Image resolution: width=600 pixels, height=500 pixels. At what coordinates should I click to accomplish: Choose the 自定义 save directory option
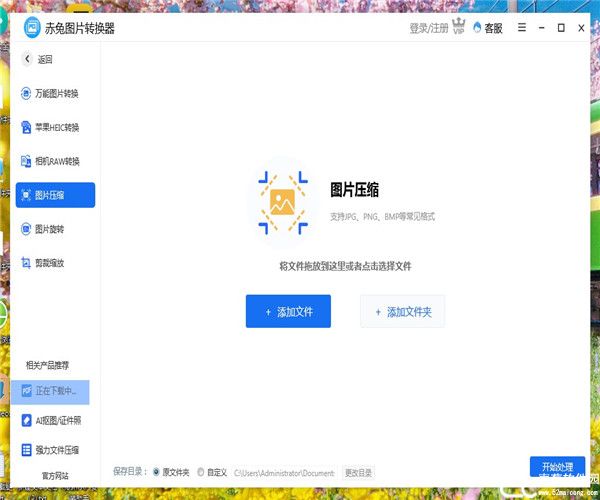click(x=201, y=472)
